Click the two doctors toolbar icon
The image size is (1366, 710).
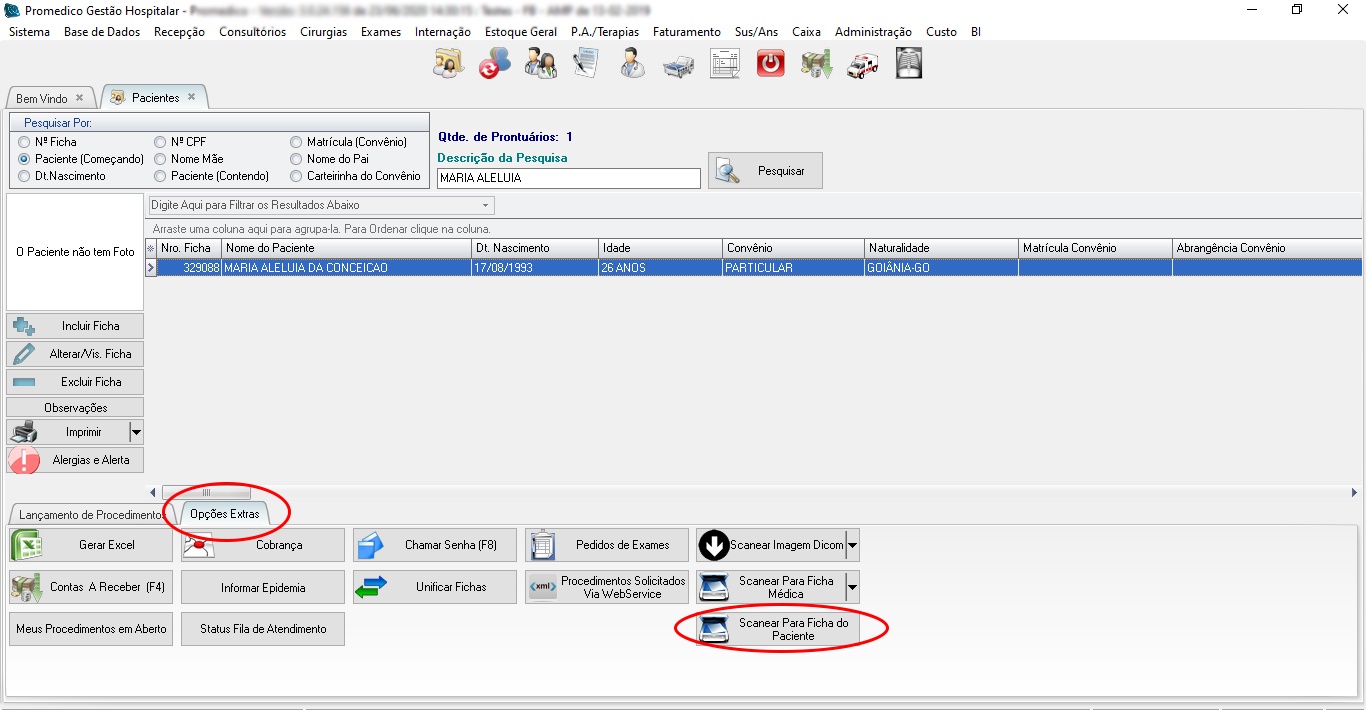pyautogui.click(x=540, y=64)
